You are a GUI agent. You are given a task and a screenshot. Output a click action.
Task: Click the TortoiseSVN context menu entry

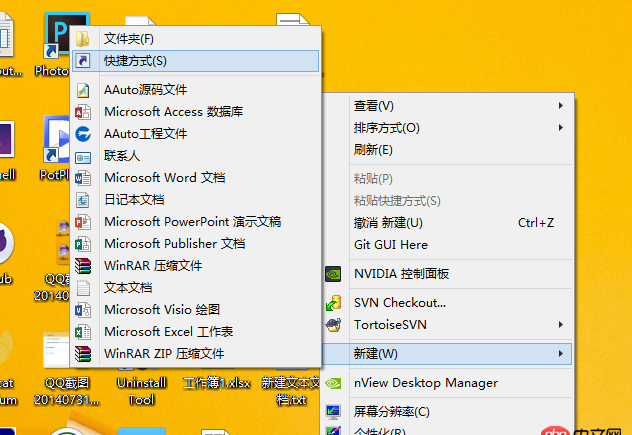(447, 325)
